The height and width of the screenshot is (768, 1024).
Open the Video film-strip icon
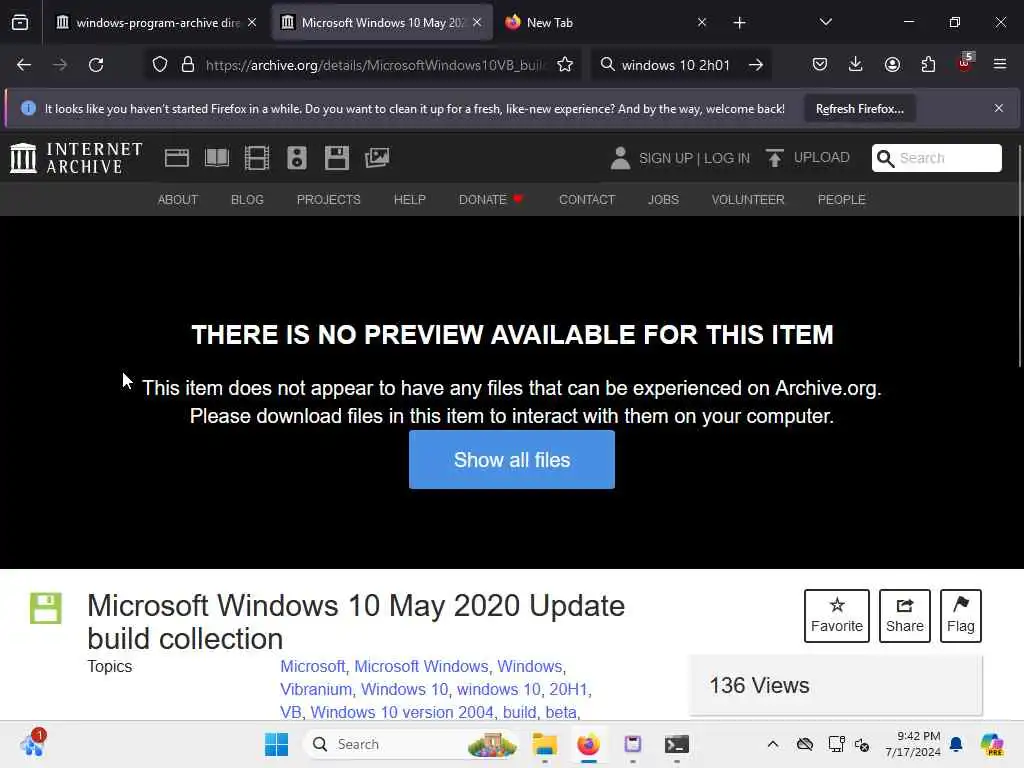[x=257, y=158]
